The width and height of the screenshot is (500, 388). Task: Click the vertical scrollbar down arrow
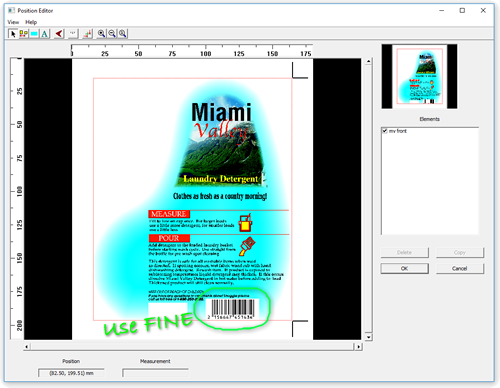[368, 337]
